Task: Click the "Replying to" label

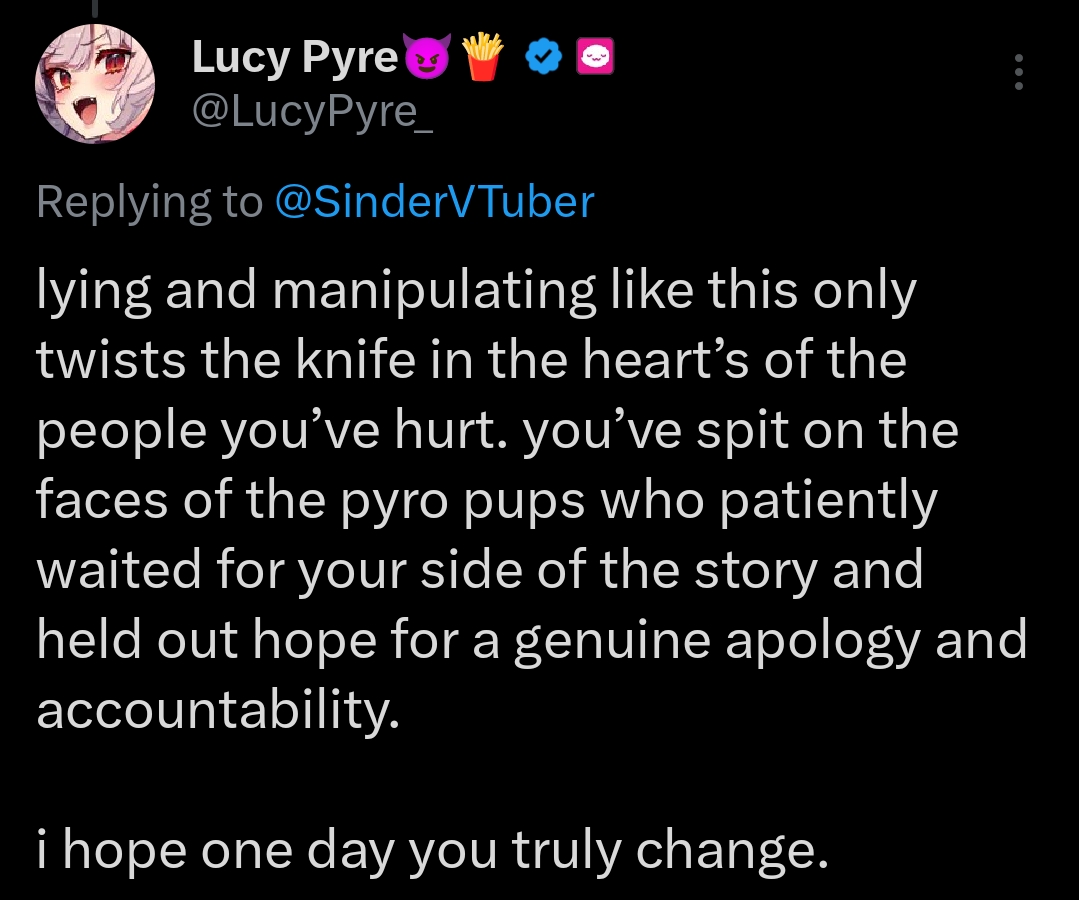Action: [149, 202]
